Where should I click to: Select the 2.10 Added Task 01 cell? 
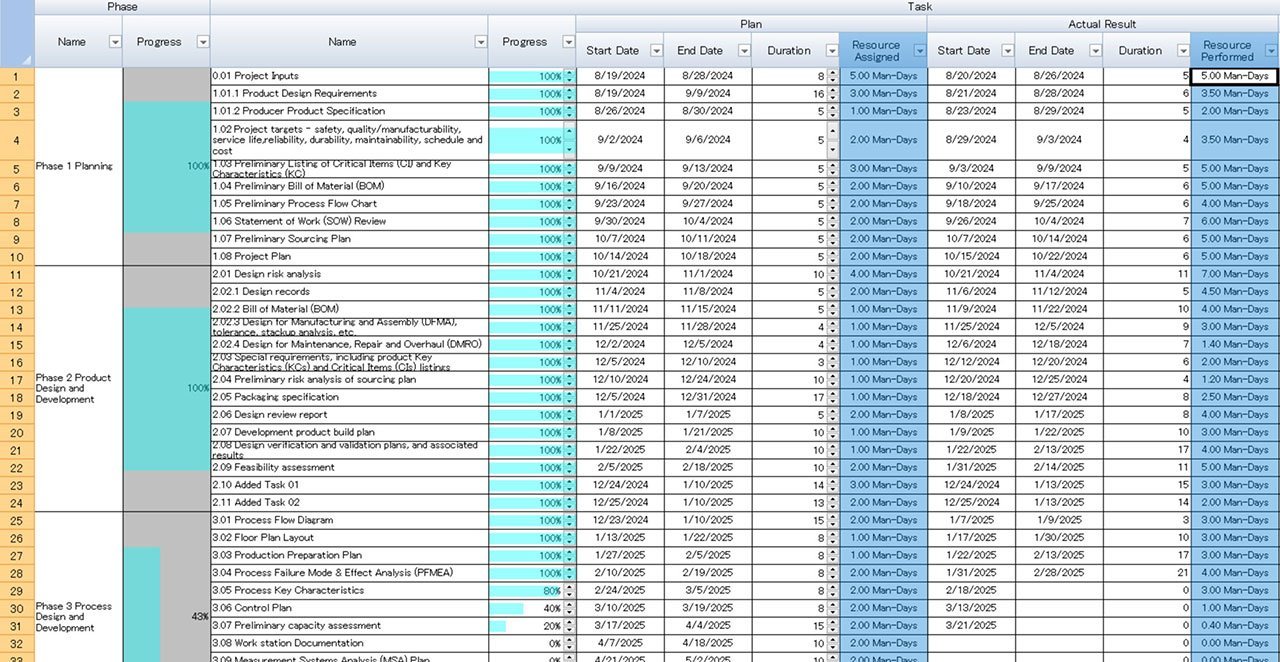click(349, 485)
